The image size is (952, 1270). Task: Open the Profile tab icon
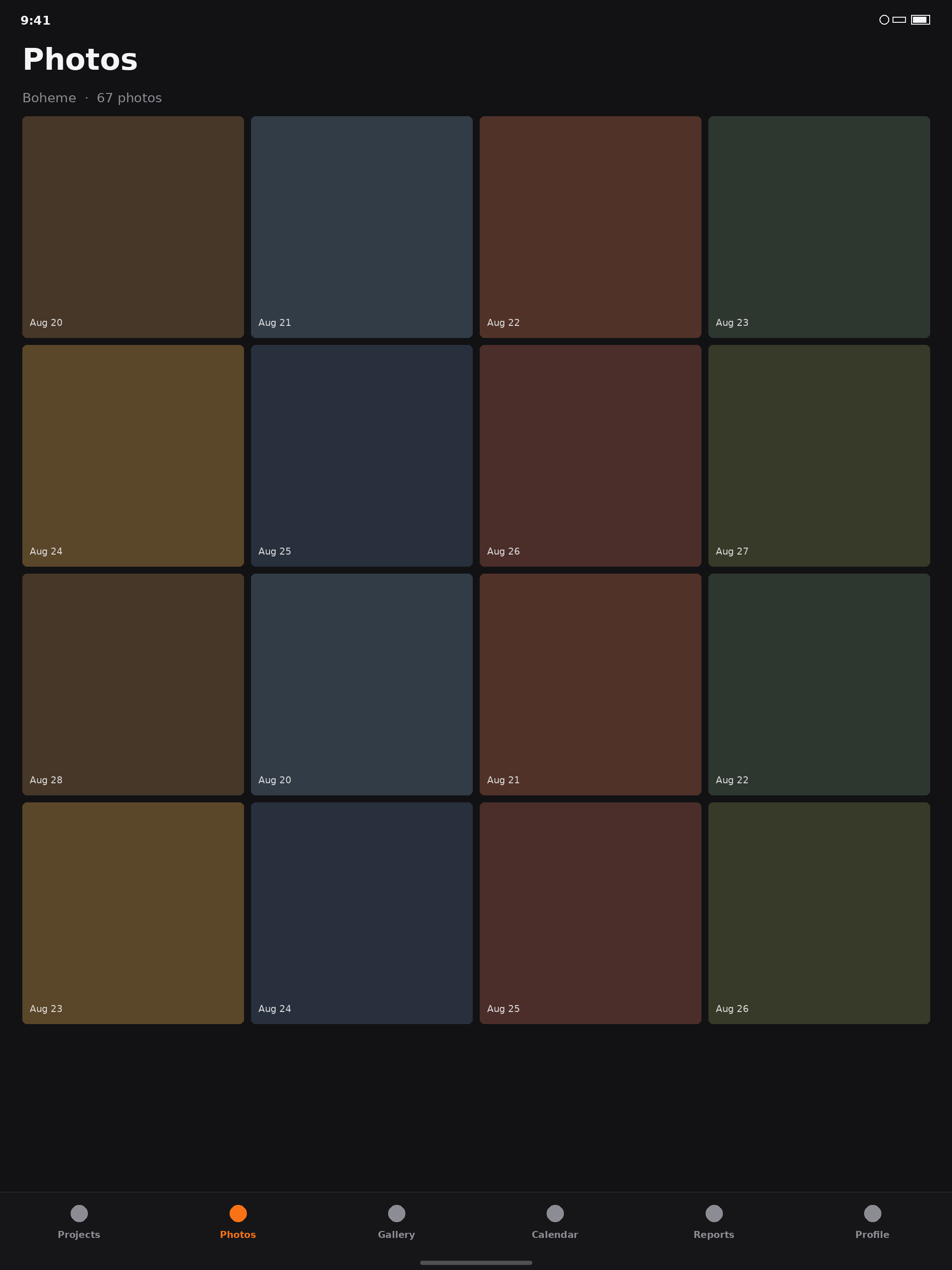pos(872,1213)
